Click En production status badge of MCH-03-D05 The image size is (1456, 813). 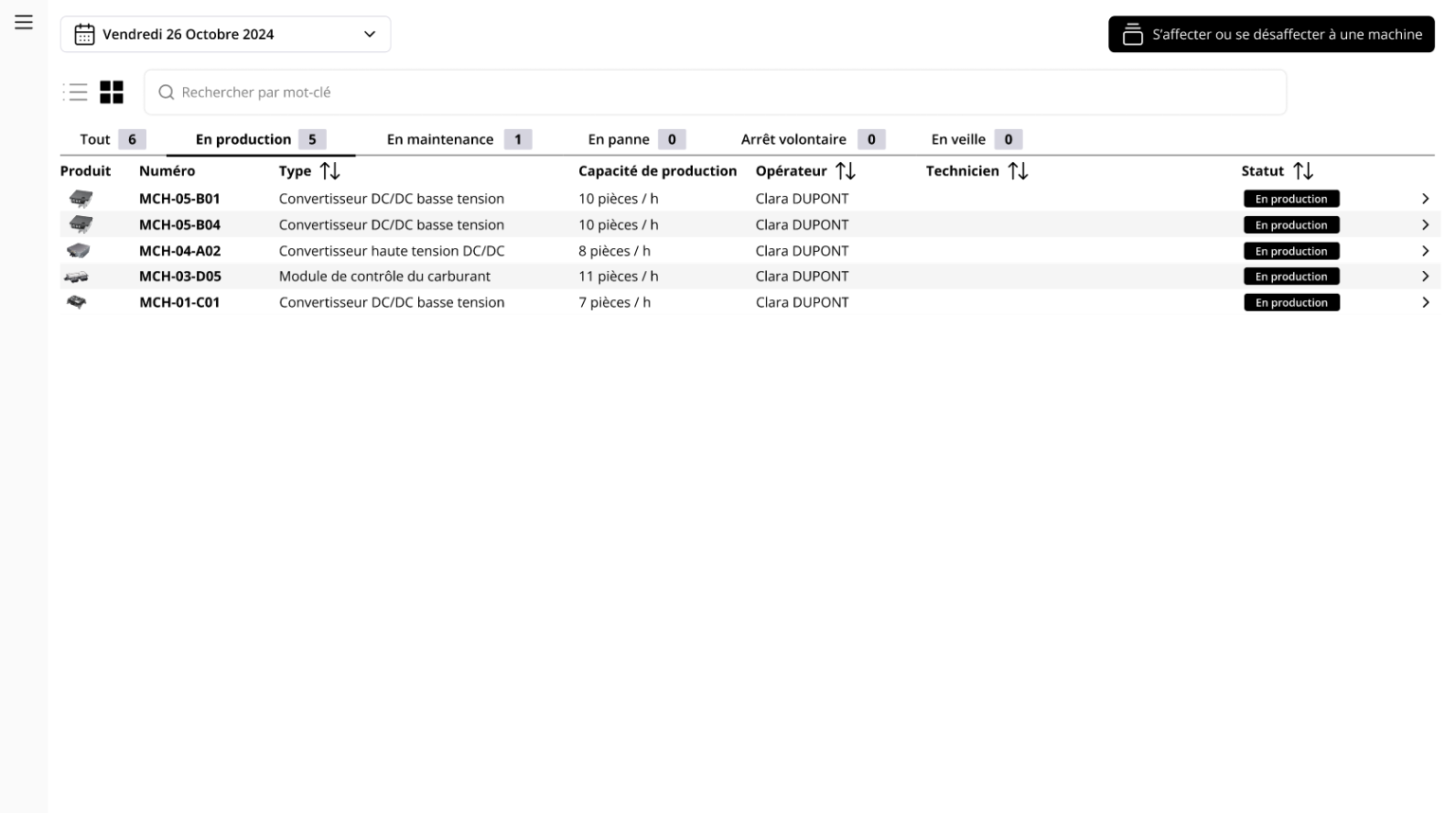[x=1291, y=277]
